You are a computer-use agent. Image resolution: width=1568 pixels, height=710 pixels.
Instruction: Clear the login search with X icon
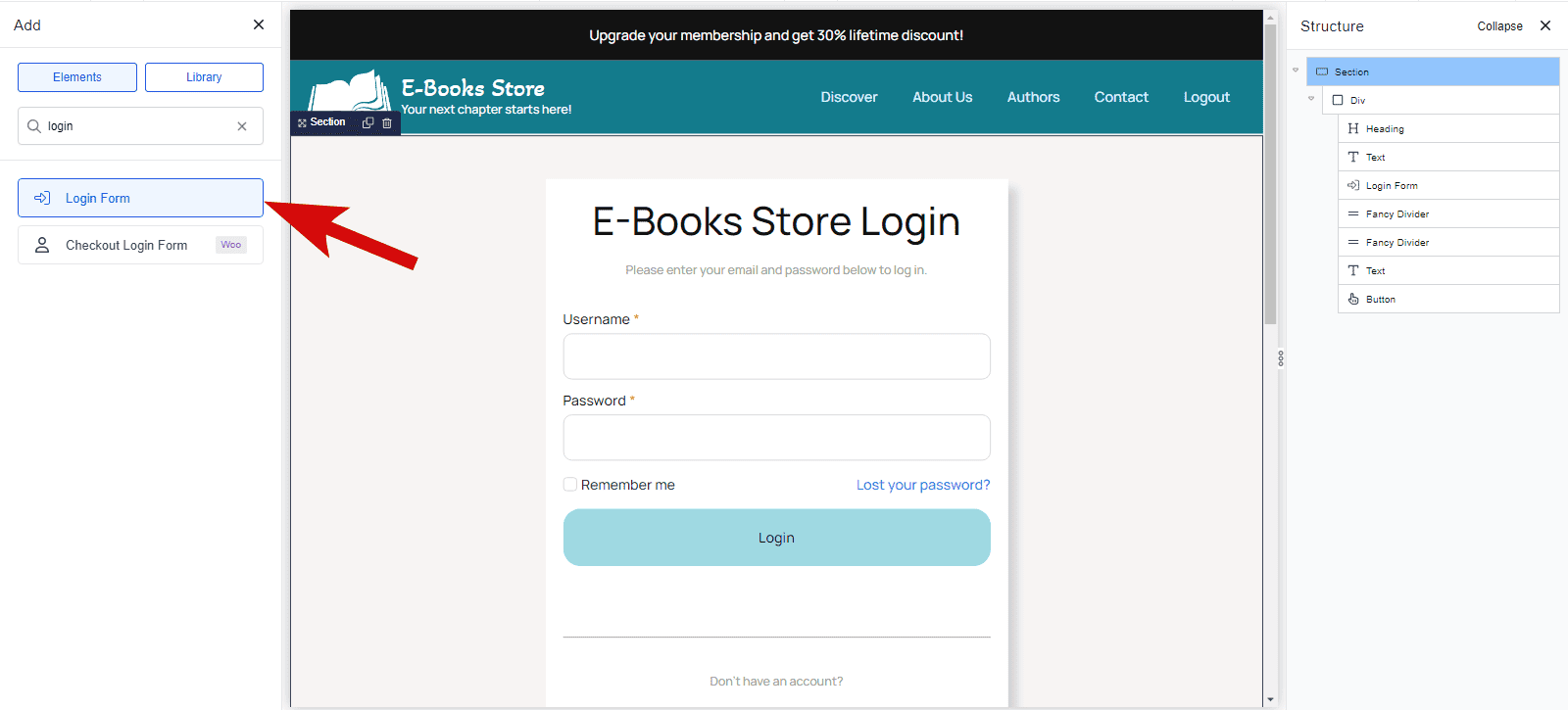[242, 126]
